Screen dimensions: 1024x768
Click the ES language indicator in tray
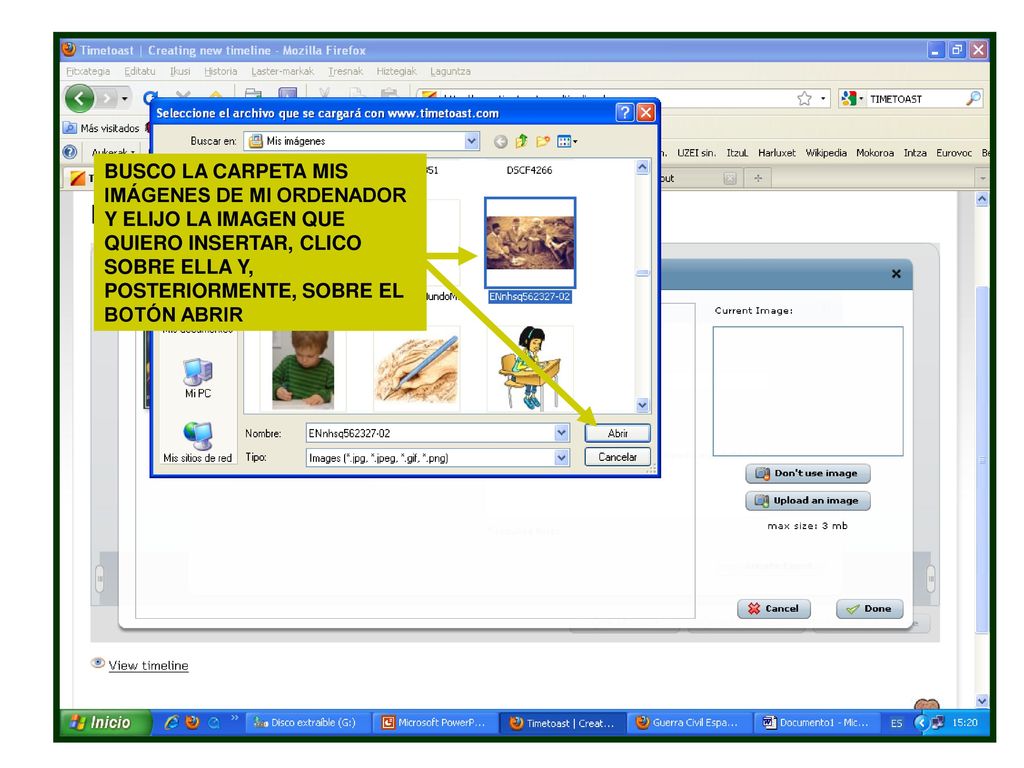[897, 723]
